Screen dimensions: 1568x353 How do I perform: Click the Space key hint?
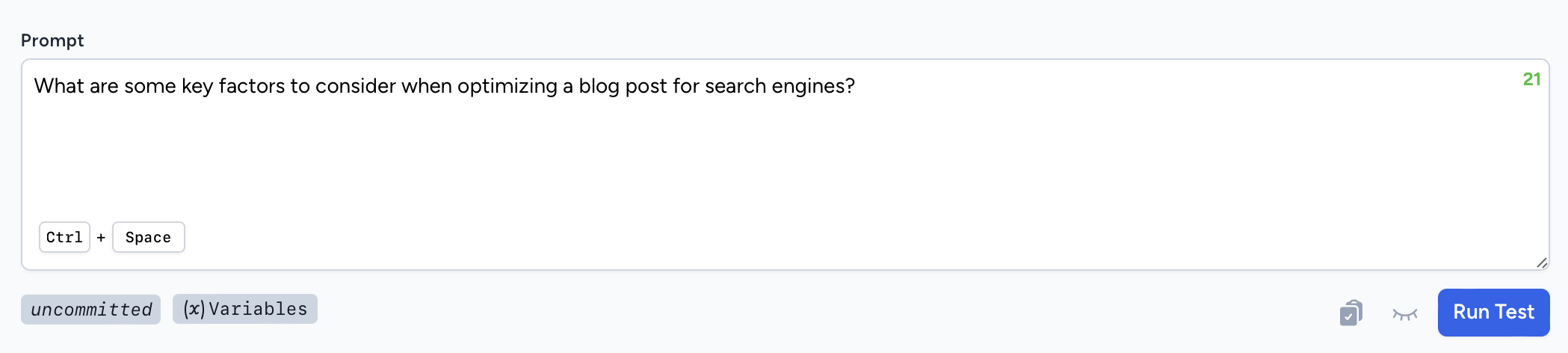click(148, 237)
